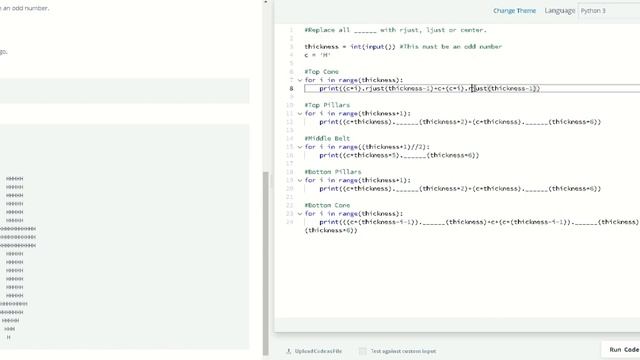Open the Change Theme link
Screen dimensions: 640x360
pos(514,11)
